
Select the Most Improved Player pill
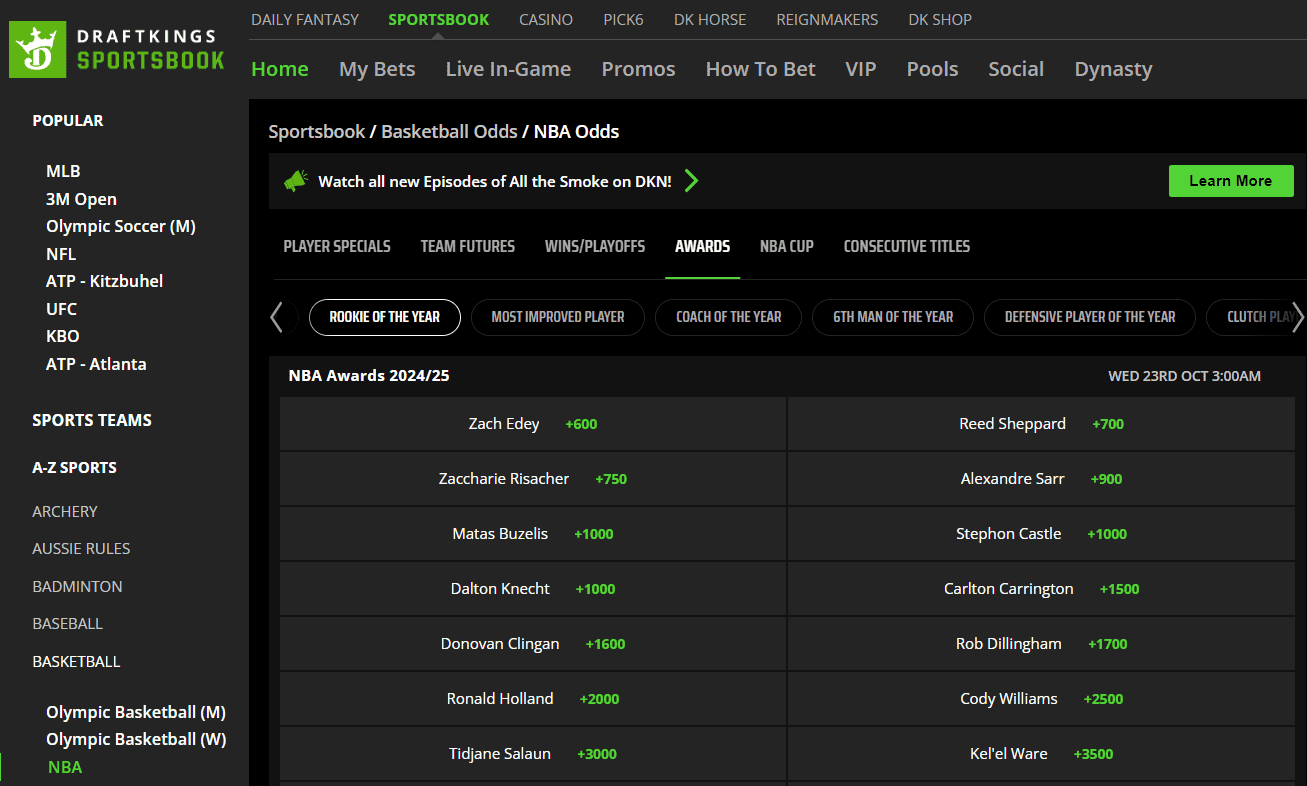pos(558,317)
